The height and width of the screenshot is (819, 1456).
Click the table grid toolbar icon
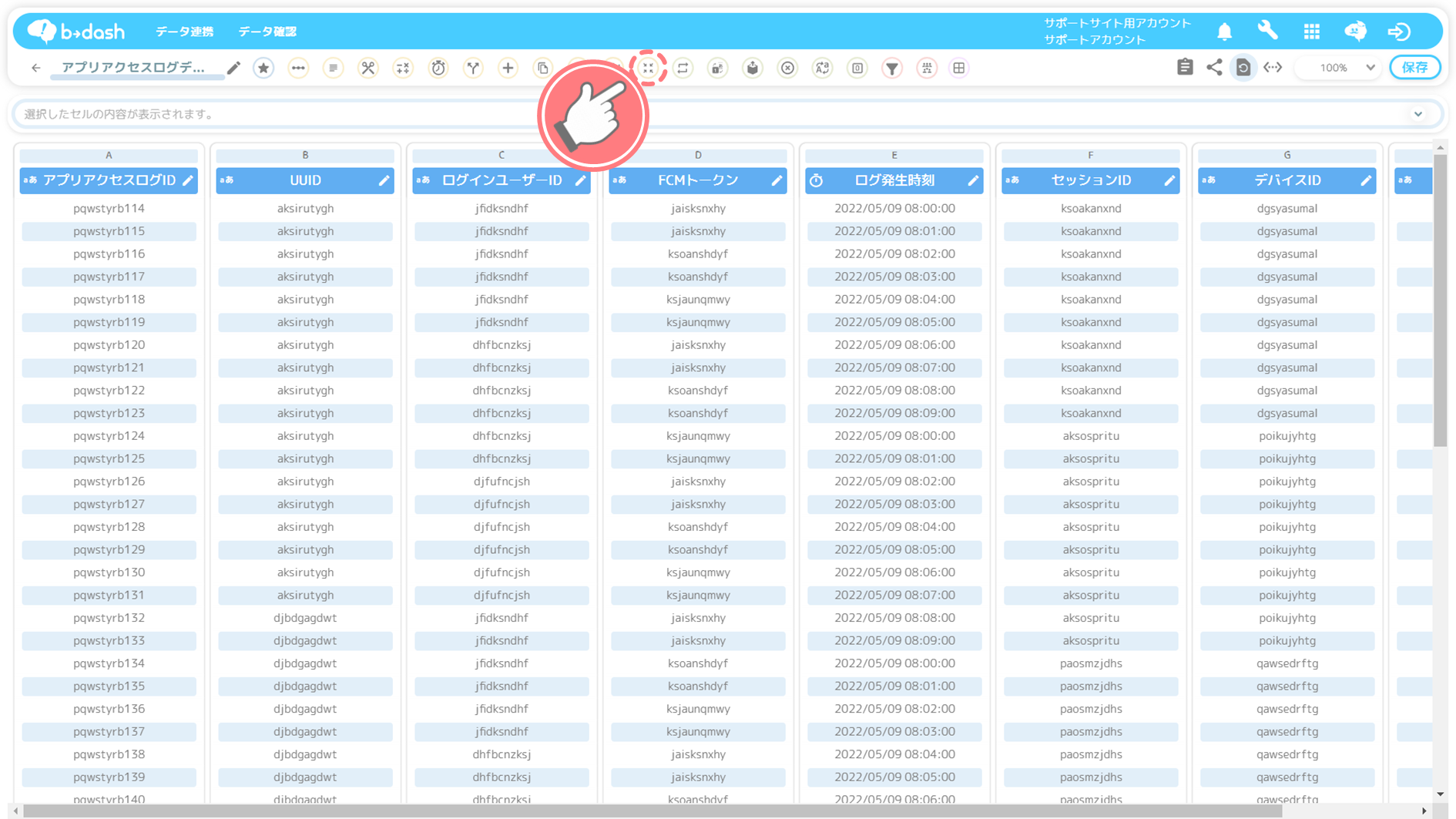tap(959, 68)
